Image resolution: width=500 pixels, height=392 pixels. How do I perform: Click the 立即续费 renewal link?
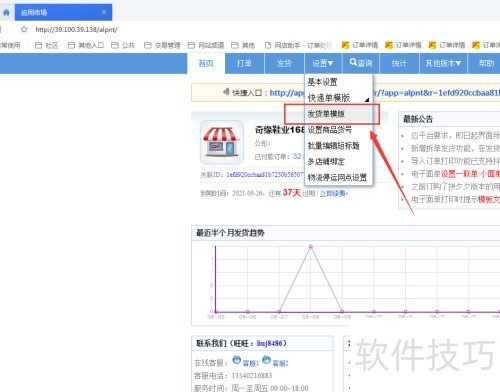[334, 193]
